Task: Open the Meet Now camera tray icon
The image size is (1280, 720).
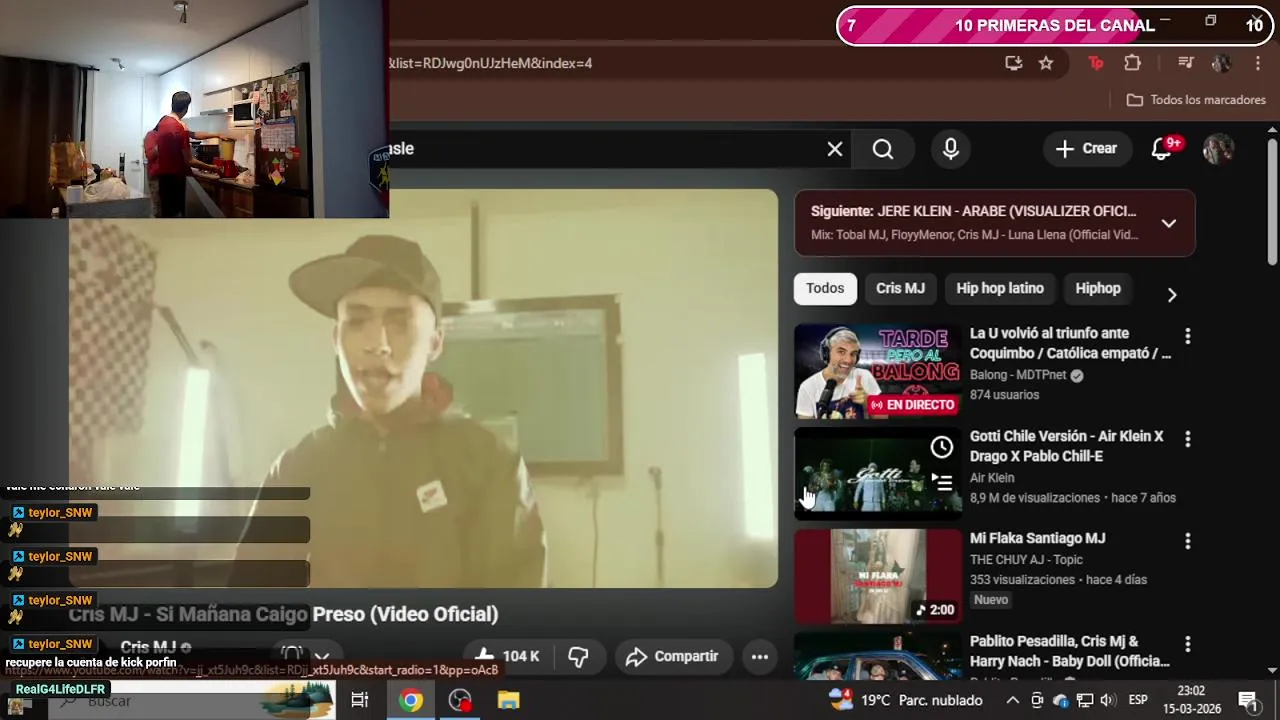Action: coord(1037,701)
